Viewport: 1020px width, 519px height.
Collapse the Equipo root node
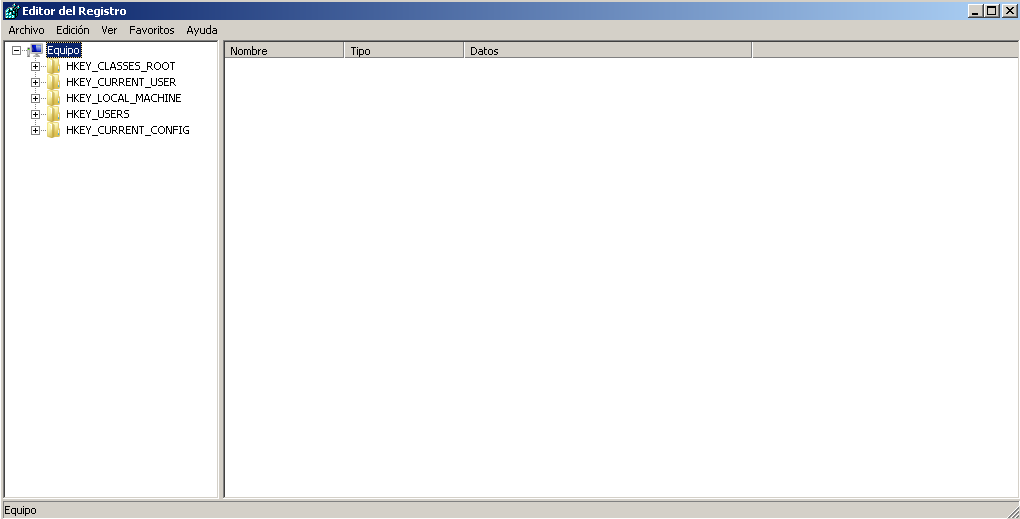point(16,50)
